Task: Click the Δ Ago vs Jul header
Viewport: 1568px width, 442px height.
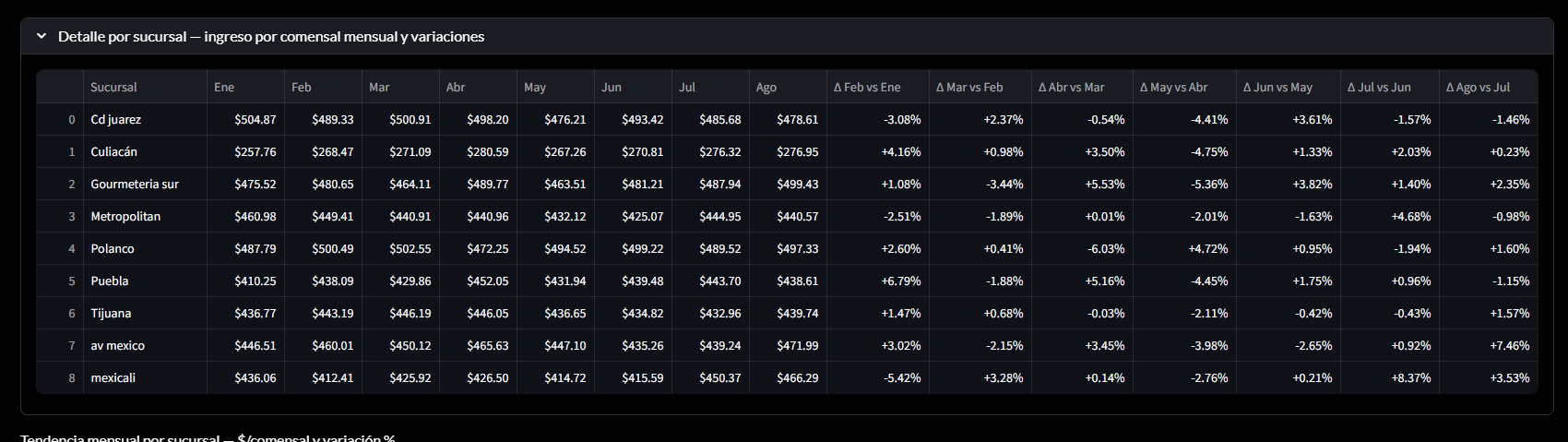Action: tap(1478, 87)
